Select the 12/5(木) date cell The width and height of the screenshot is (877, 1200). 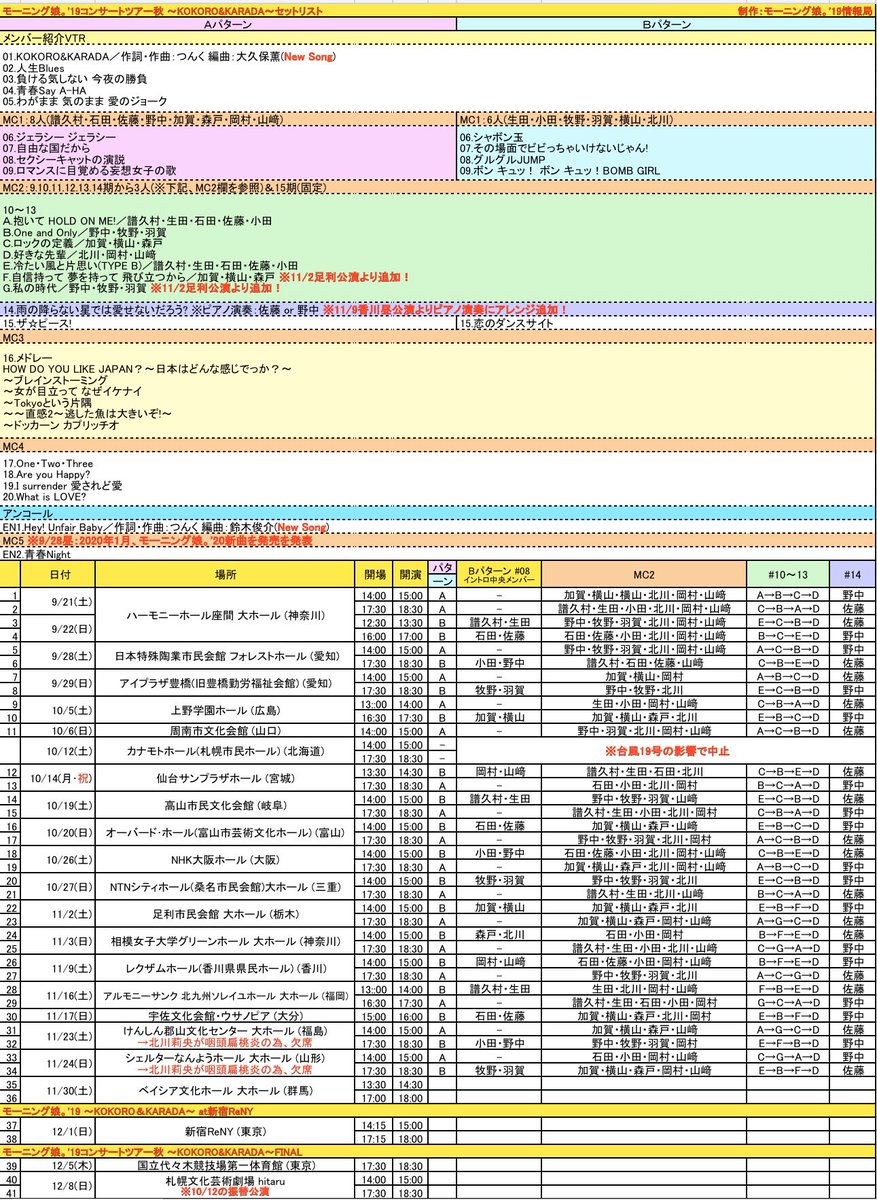pyautogui.click(x=59, y=1165)
